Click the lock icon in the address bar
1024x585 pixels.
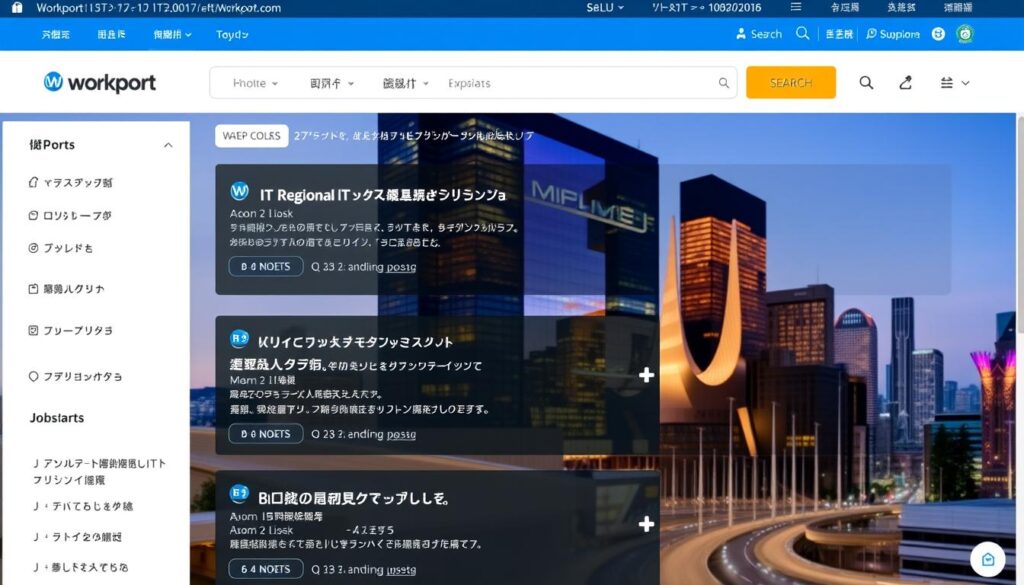[17, 8]
